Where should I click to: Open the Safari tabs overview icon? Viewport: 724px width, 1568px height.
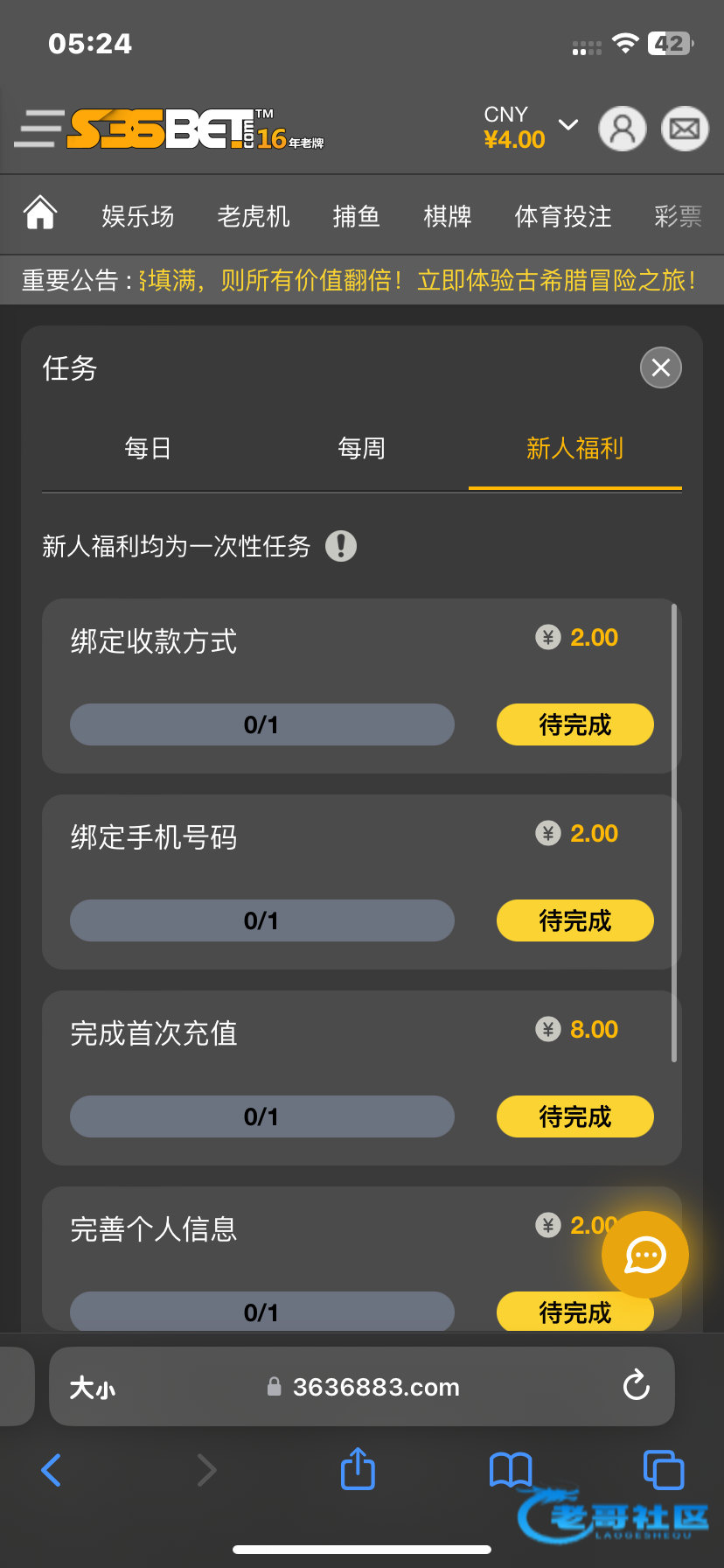pyautogui.click(x=663, y=1469)
